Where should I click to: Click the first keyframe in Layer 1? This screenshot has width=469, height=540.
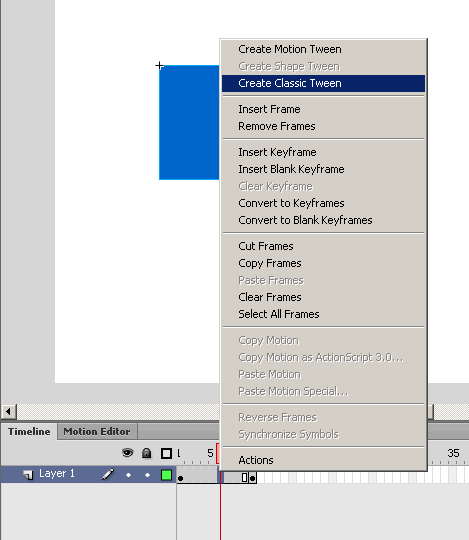pos(180,478)
